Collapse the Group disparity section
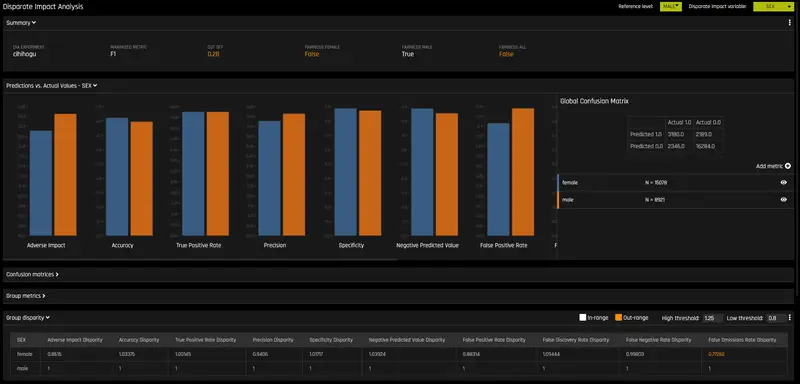800x384 pixels. click(28, 318)
